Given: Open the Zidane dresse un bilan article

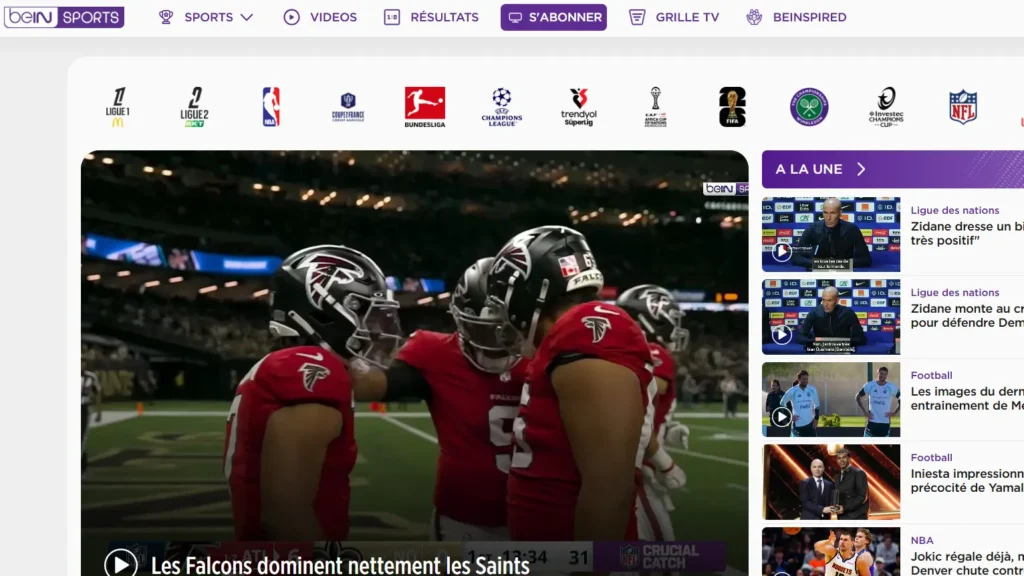Looking at the screenshot, I should [x=967, y=234].
